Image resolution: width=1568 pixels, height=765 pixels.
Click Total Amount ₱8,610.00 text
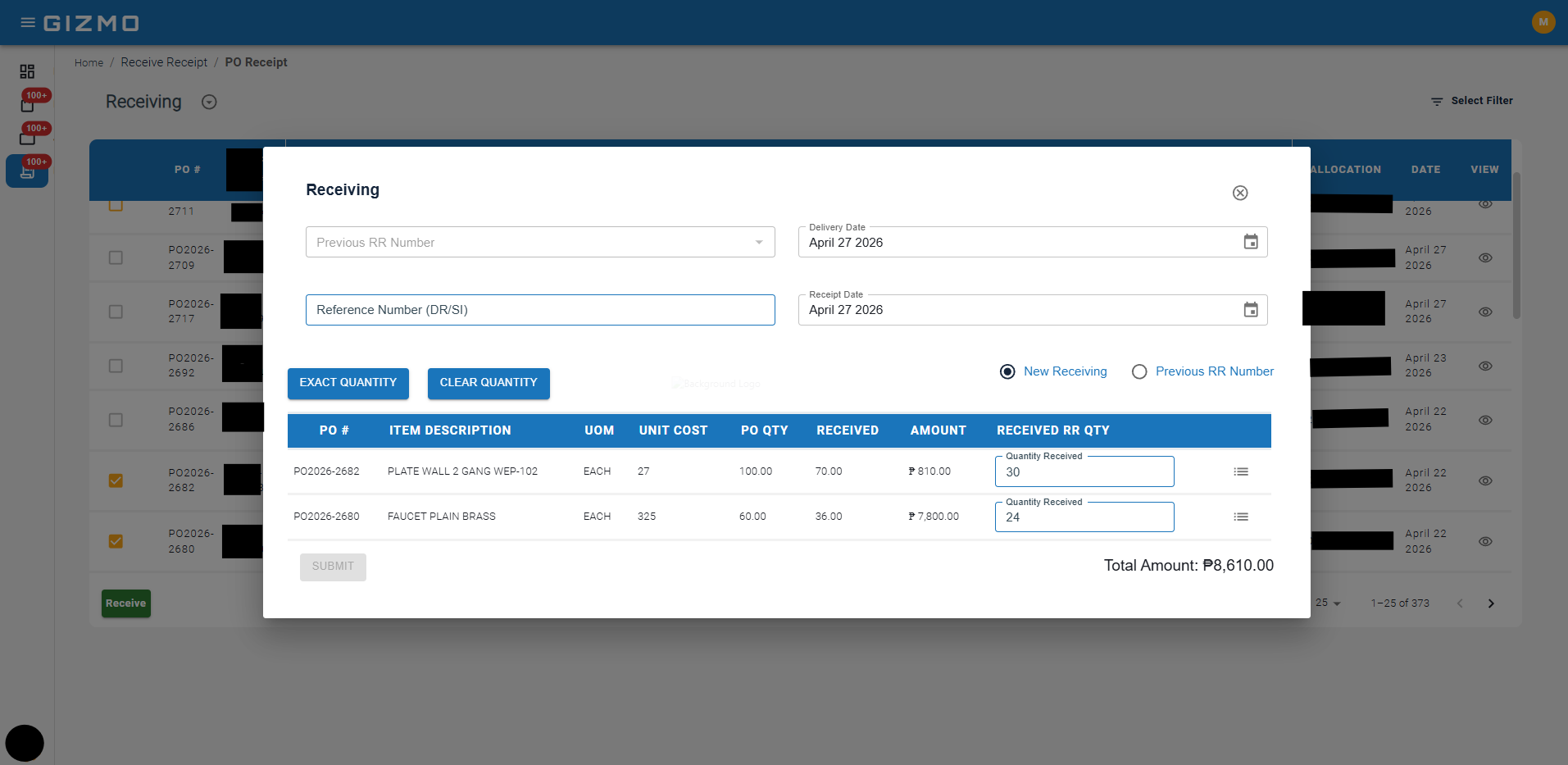[1188, 566]
